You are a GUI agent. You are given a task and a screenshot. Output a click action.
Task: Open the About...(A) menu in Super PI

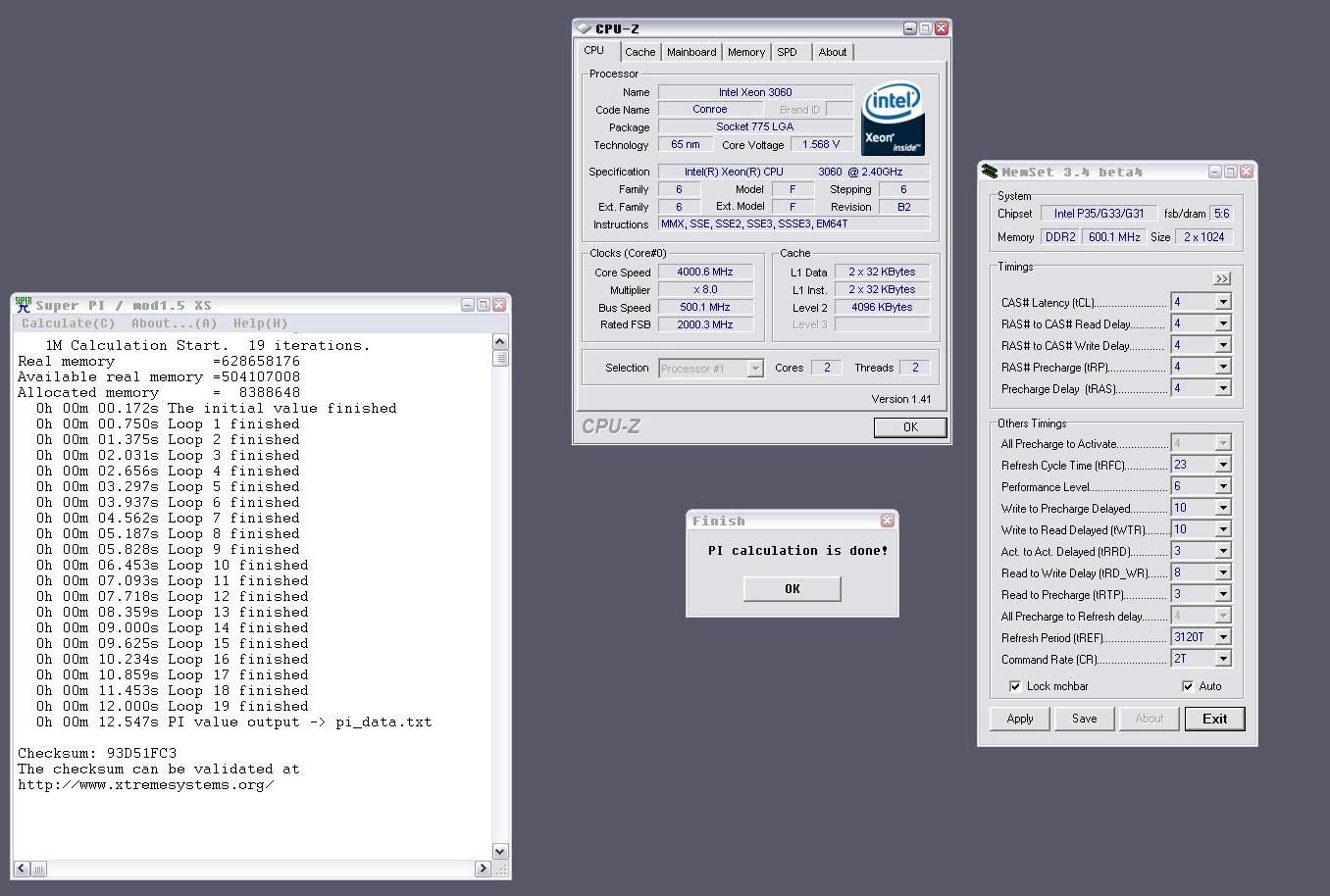(x=175, y=323)
